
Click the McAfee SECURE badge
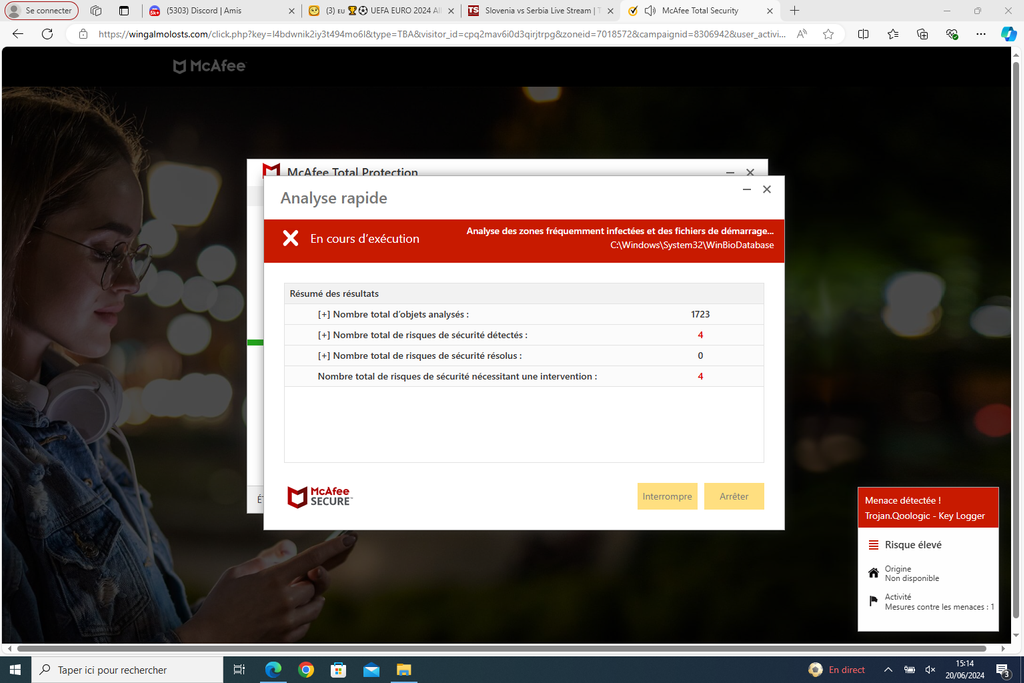319,497
